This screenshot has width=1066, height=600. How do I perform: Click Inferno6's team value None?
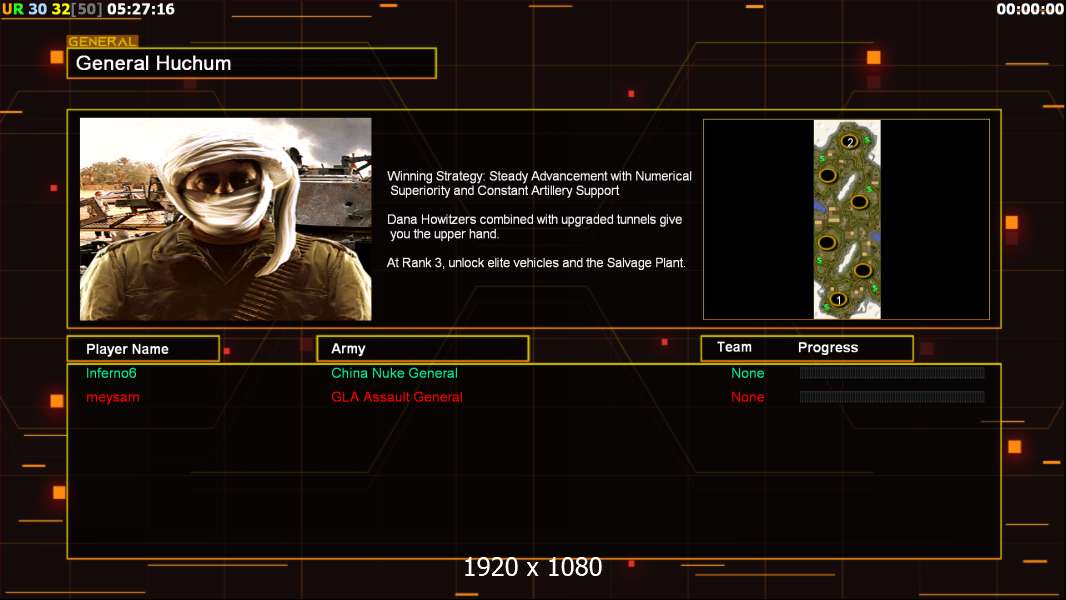click(x=747, y=373)
